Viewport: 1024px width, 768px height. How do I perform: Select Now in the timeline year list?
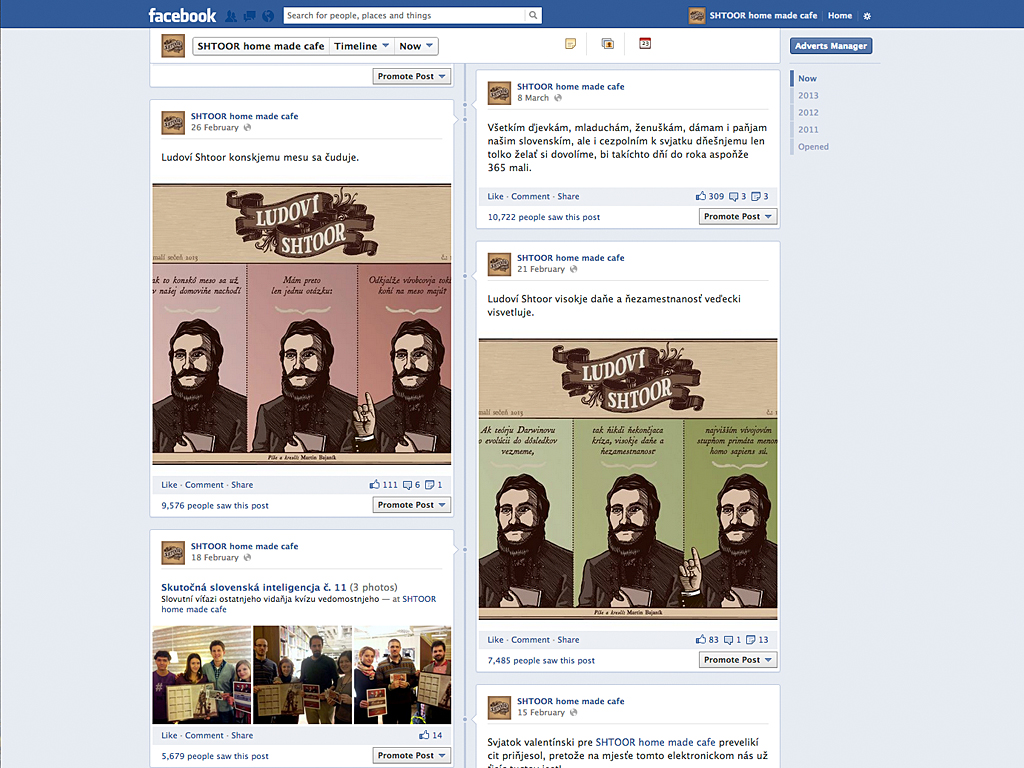(x=807, y=78)
